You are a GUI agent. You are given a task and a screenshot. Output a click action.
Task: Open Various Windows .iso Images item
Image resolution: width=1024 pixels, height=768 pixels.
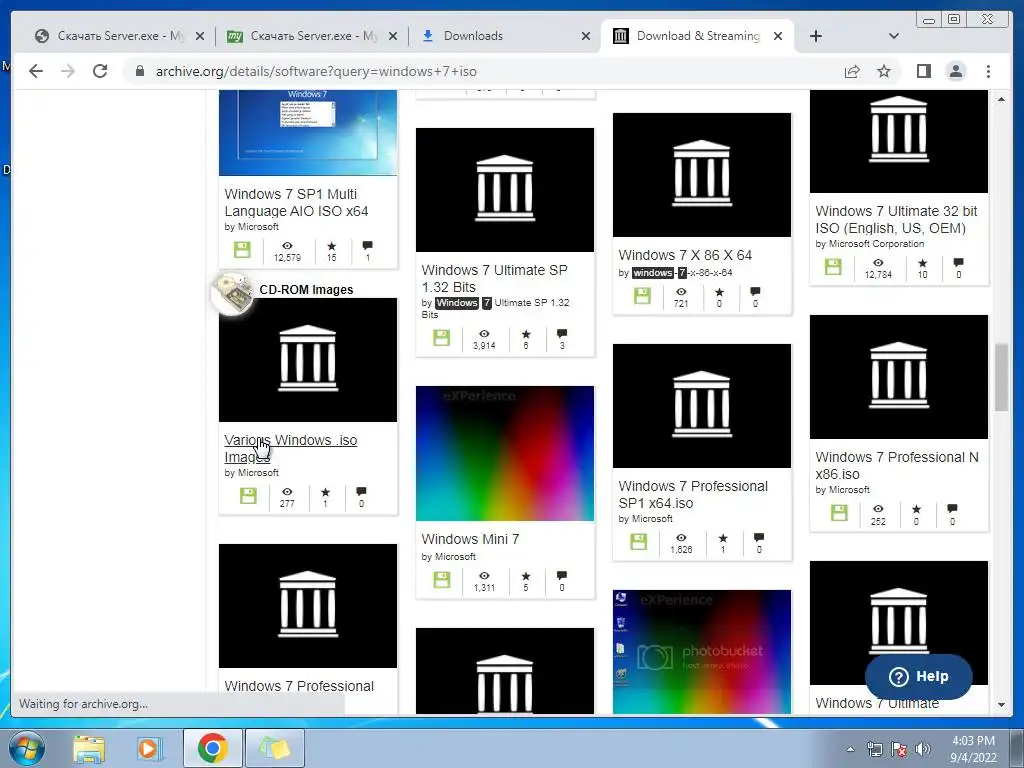291,449
